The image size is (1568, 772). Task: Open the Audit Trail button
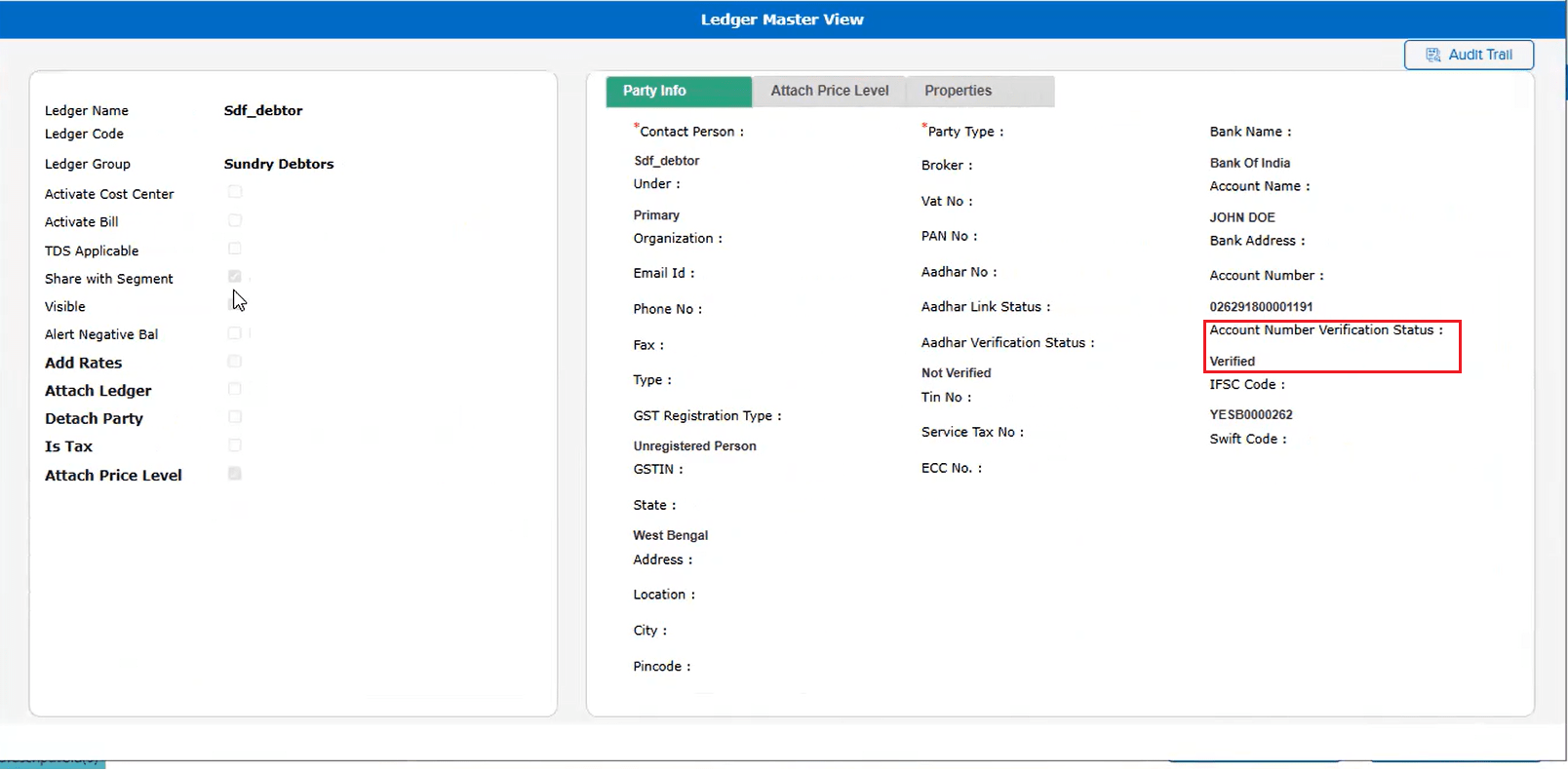(x=1469, y=55)
